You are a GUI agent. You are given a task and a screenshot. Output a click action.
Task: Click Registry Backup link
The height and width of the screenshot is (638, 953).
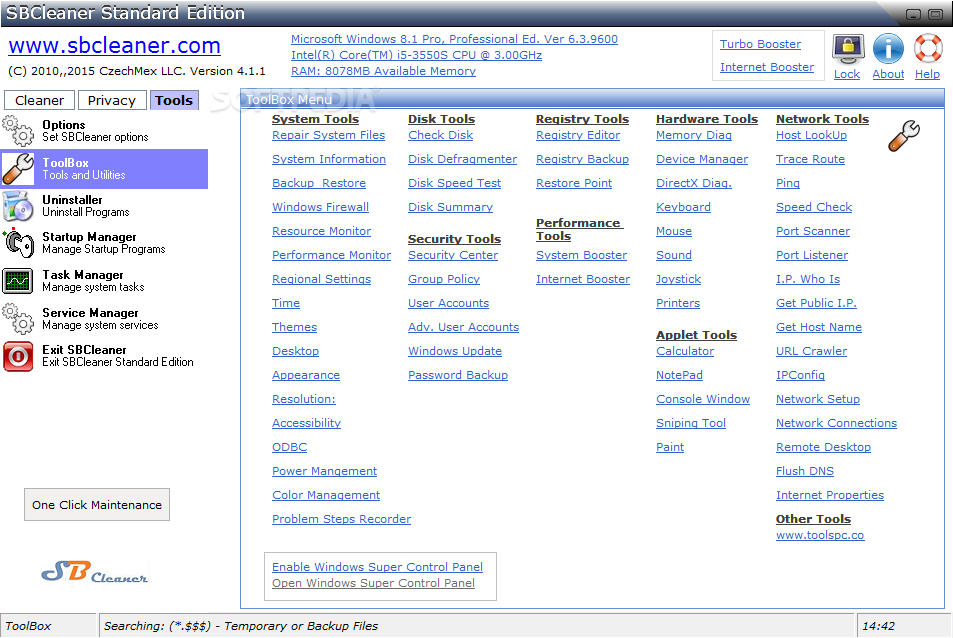point(582,159)
